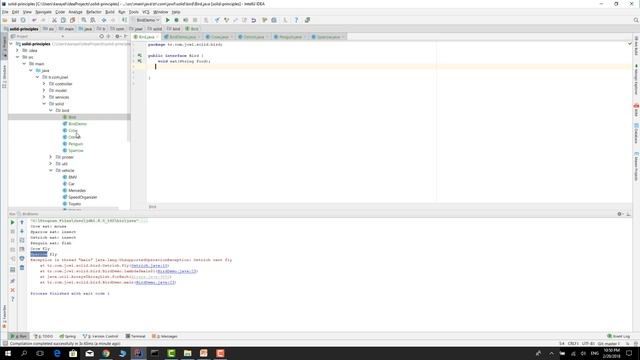Click the Save All floppy icon
The height and width of the screenshot is (360, 640).
coord(14,20)
